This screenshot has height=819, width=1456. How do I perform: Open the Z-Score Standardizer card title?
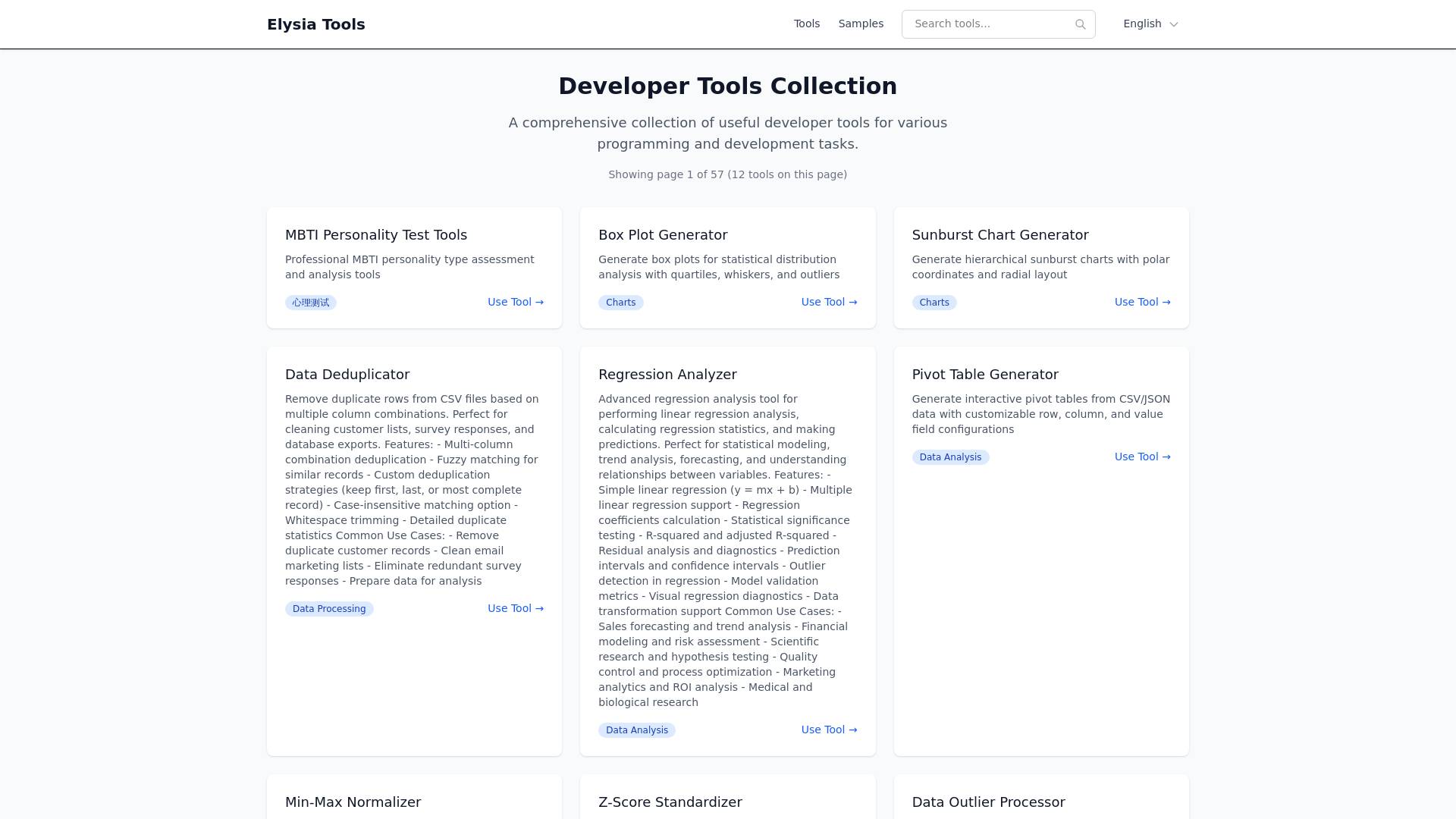click(x=670, y=802)
